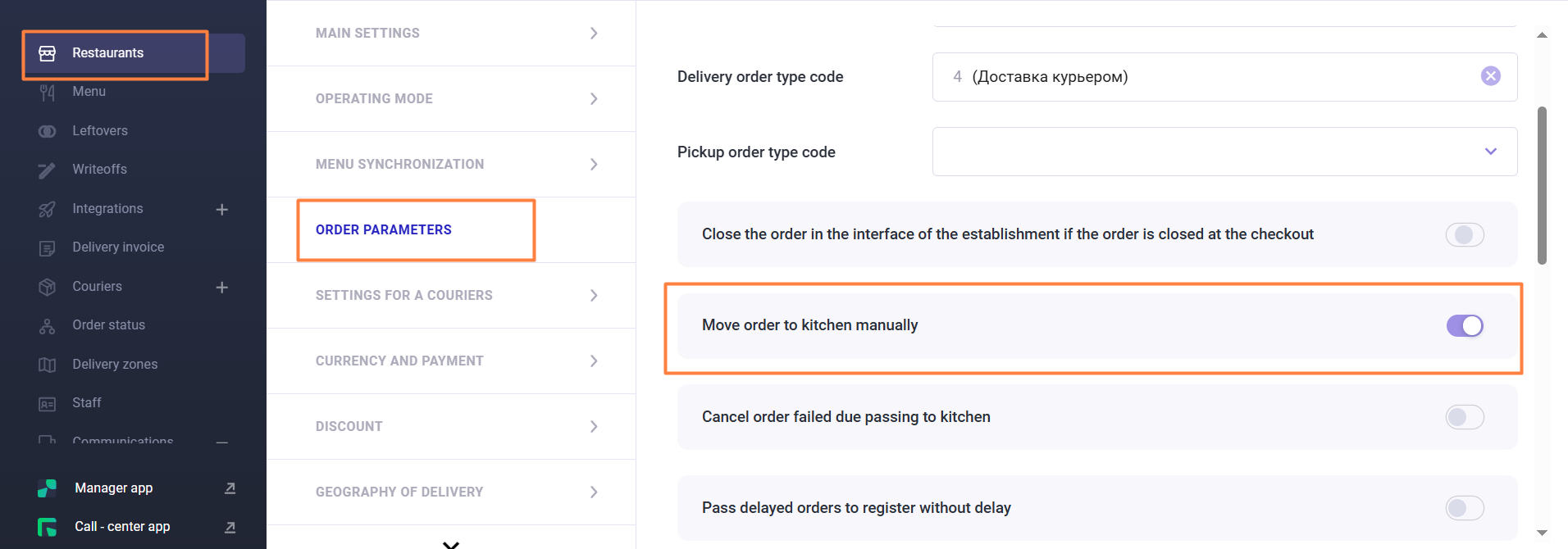Click the Delivery invoice document icon
This screenshot has width=1568, height=549.
click(48, 247)
